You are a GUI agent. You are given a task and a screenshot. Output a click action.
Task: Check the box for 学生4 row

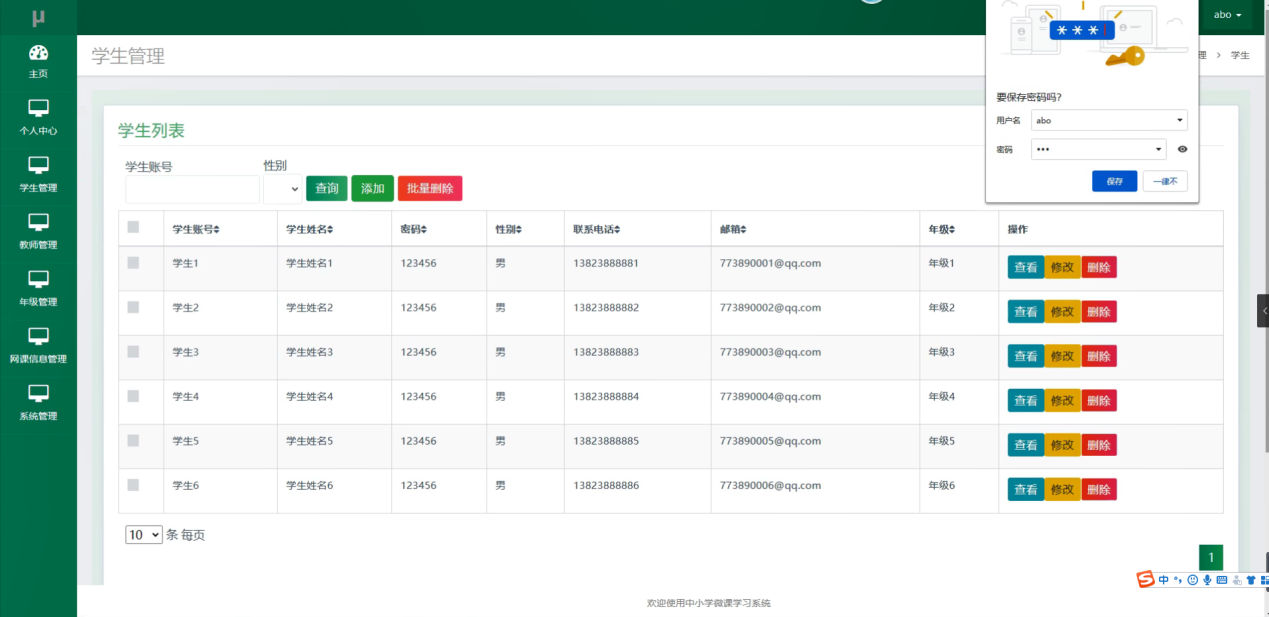pos(133,396)
